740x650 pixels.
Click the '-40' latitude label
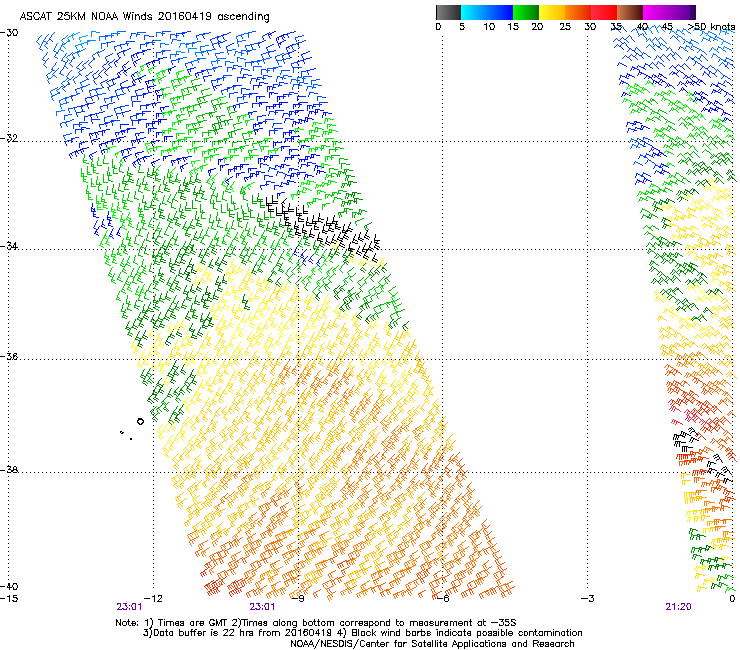point(9,587)
